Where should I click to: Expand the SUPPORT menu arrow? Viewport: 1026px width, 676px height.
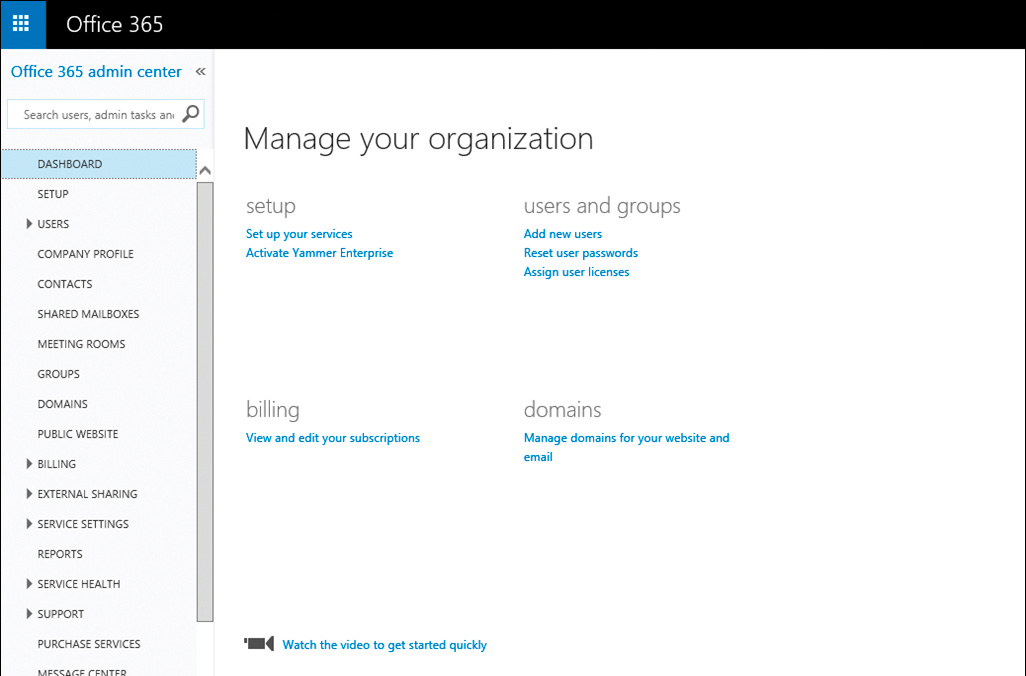(29, 614)
